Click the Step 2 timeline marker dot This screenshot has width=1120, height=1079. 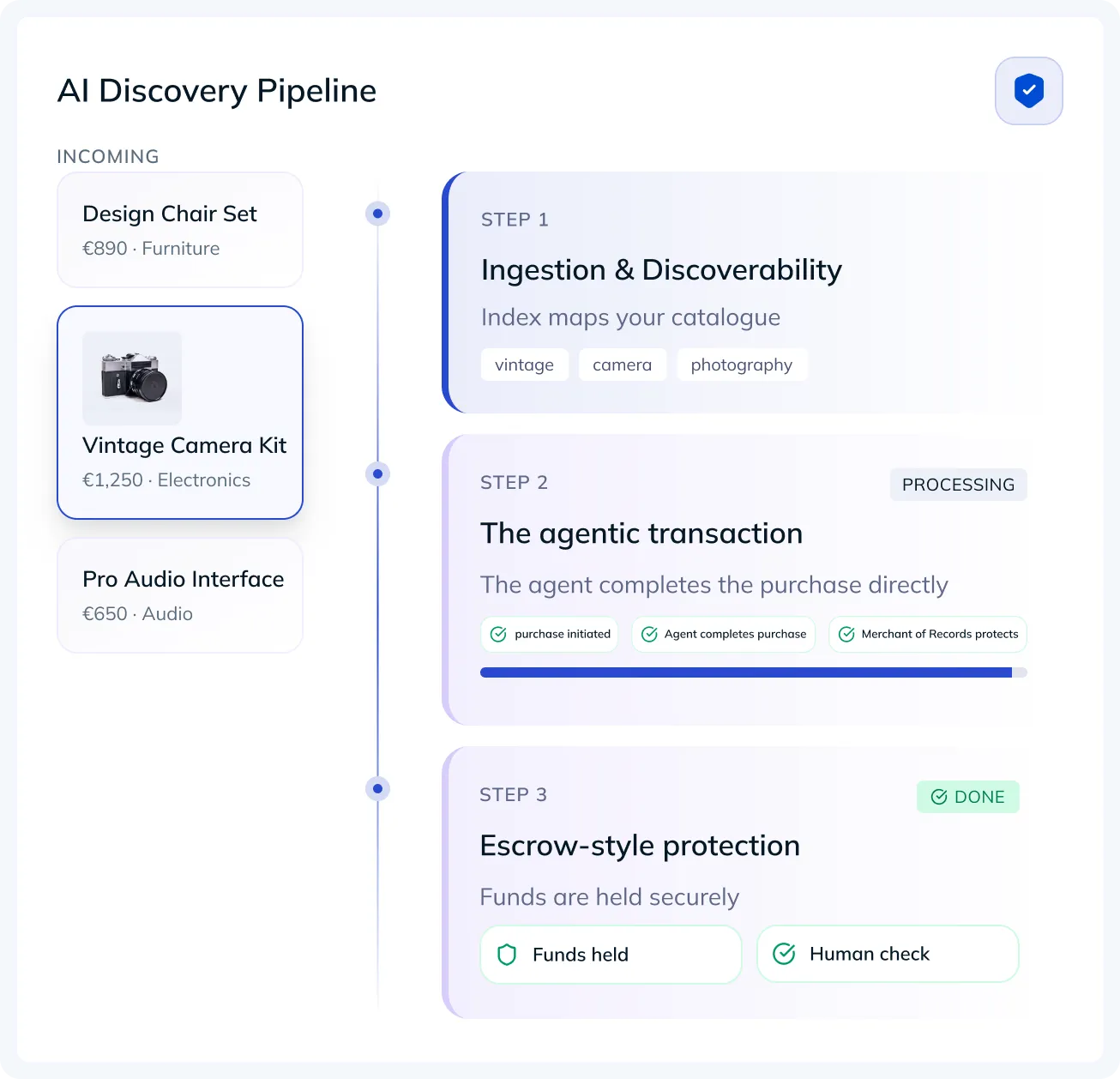[x=377, y=473]
